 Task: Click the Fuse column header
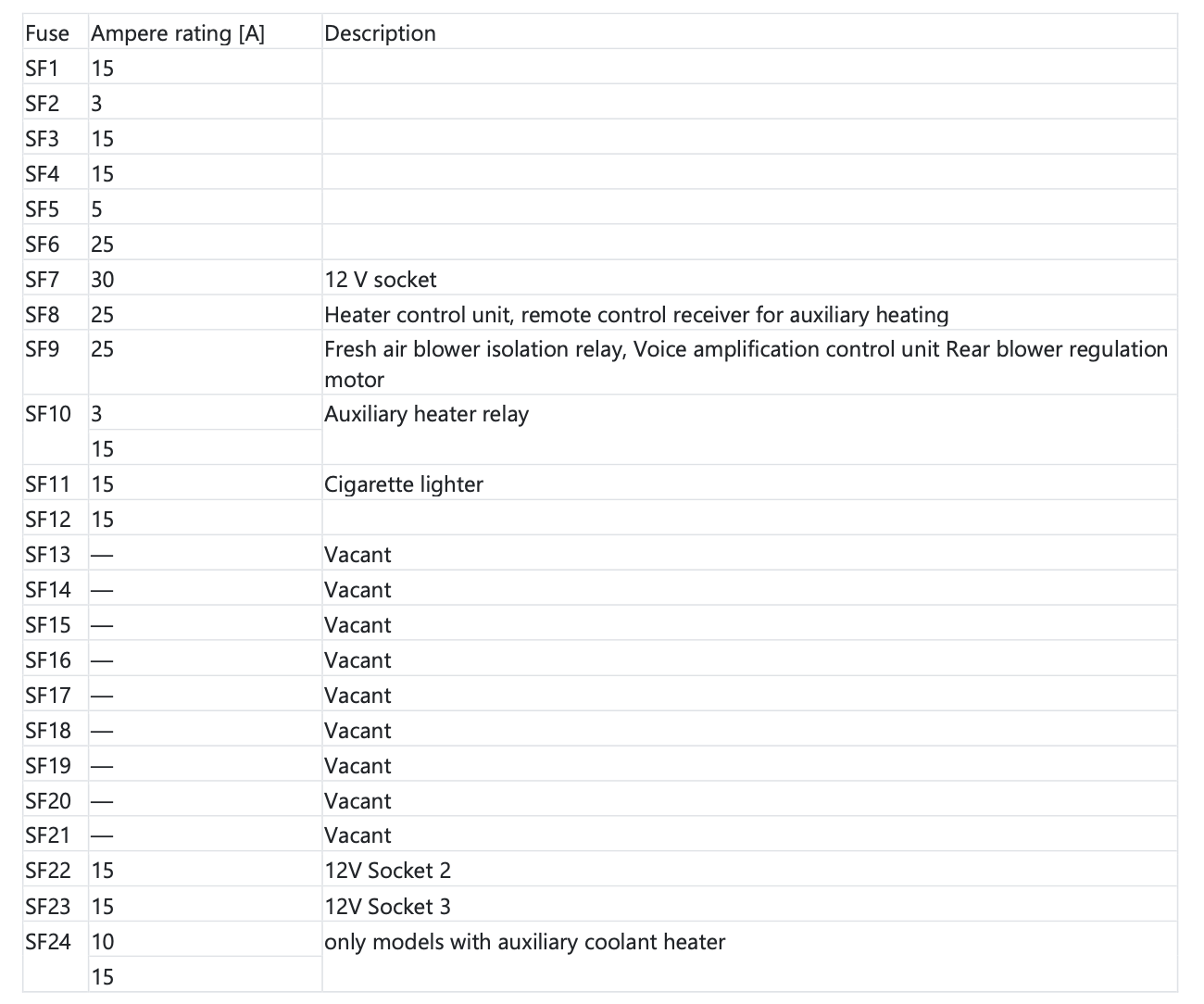[x=47, y=33]
